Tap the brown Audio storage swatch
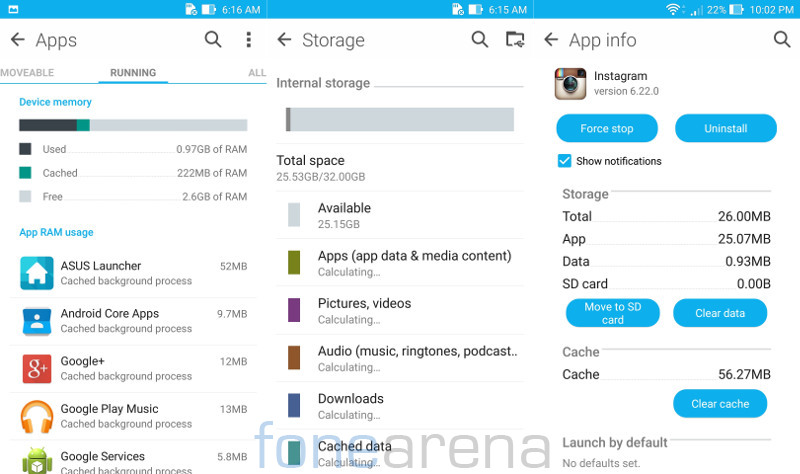Image resolution: width=800 pixels, height=474 pixels. tap(294, 357)
